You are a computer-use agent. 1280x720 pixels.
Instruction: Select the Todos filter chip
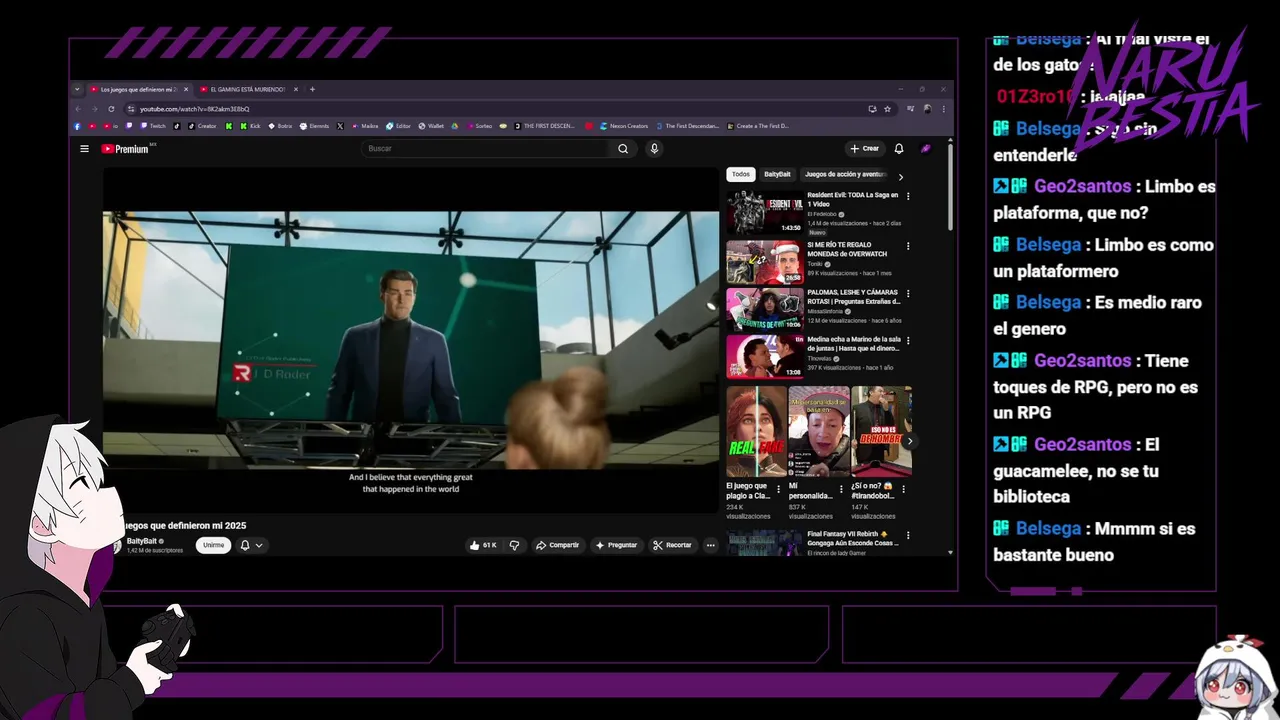(741, 174)
